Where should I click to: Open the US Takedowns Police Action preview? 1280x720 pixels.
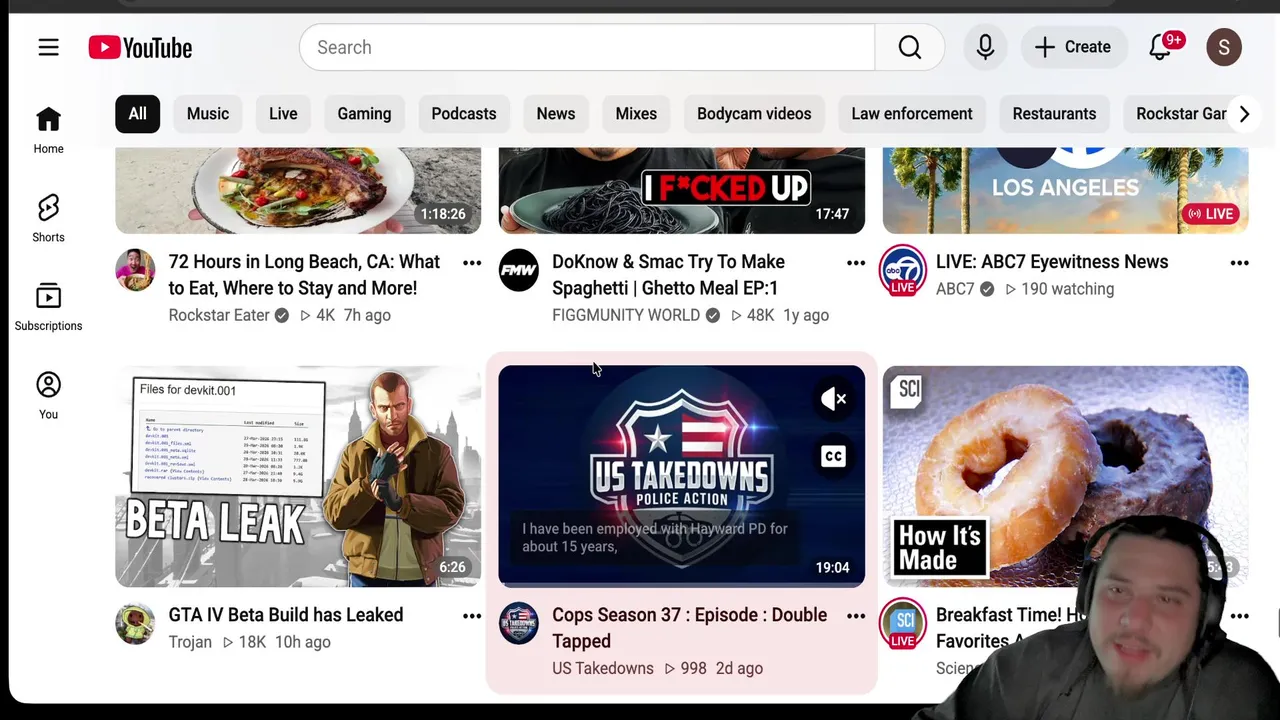(682, 476)
